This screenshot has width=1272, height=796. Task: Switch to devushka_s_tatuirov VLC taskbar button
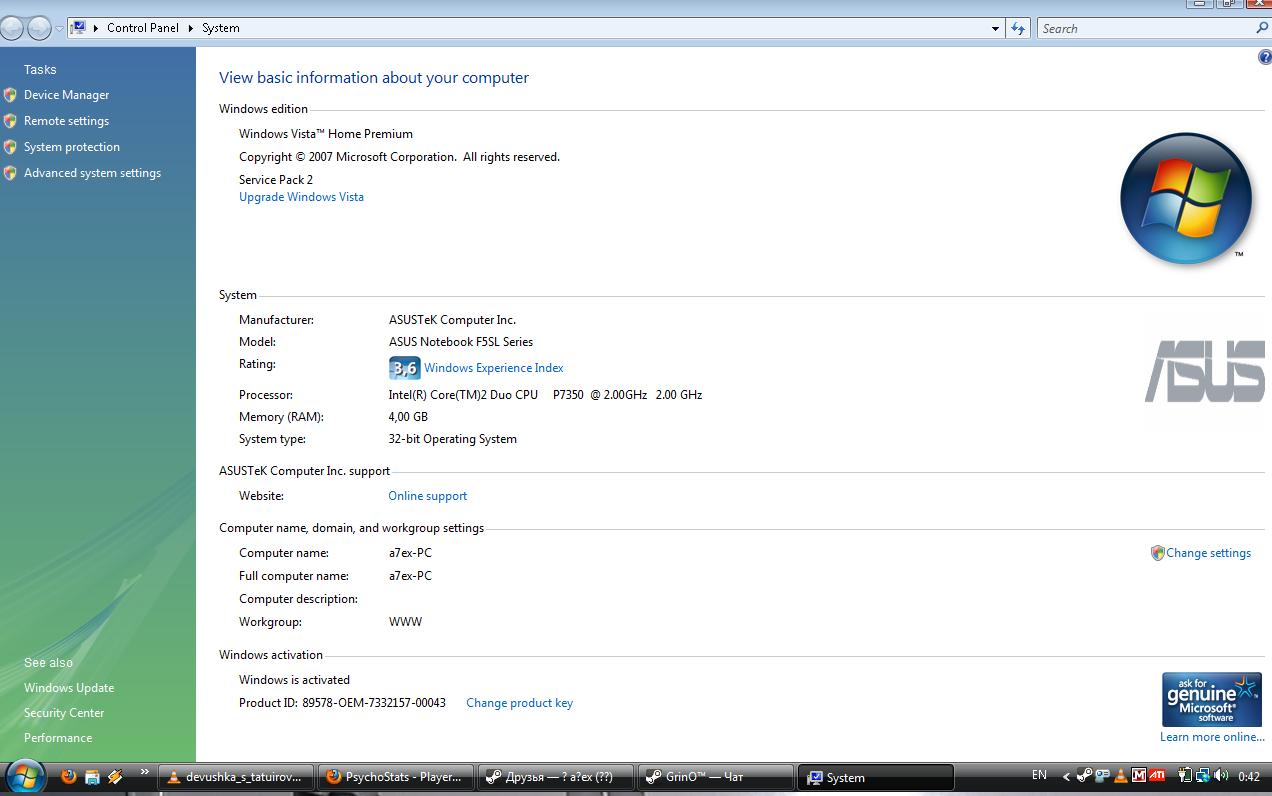(236, 777)
